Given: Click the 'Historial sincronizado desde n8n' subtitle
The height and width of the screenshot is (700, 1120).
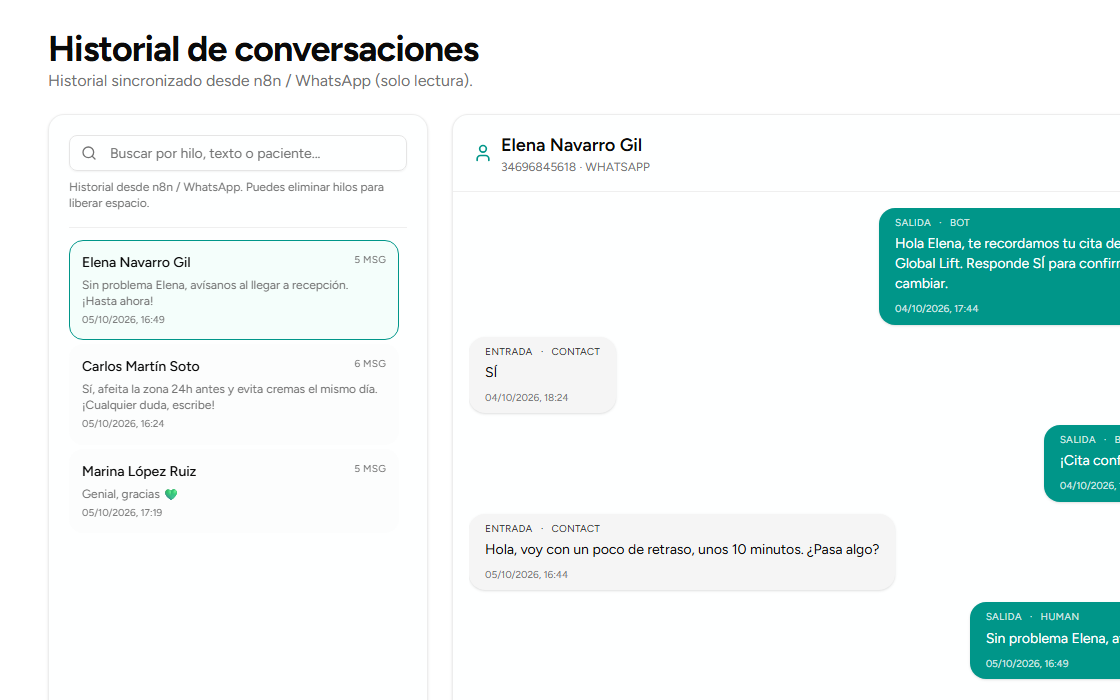Looking at the screenshot, I should point(260,81).
